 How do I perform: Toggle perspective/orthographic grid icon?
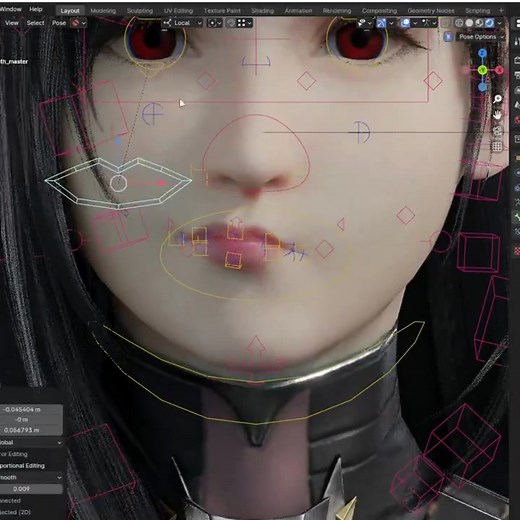pyautogui.click(x=497, y=146)
